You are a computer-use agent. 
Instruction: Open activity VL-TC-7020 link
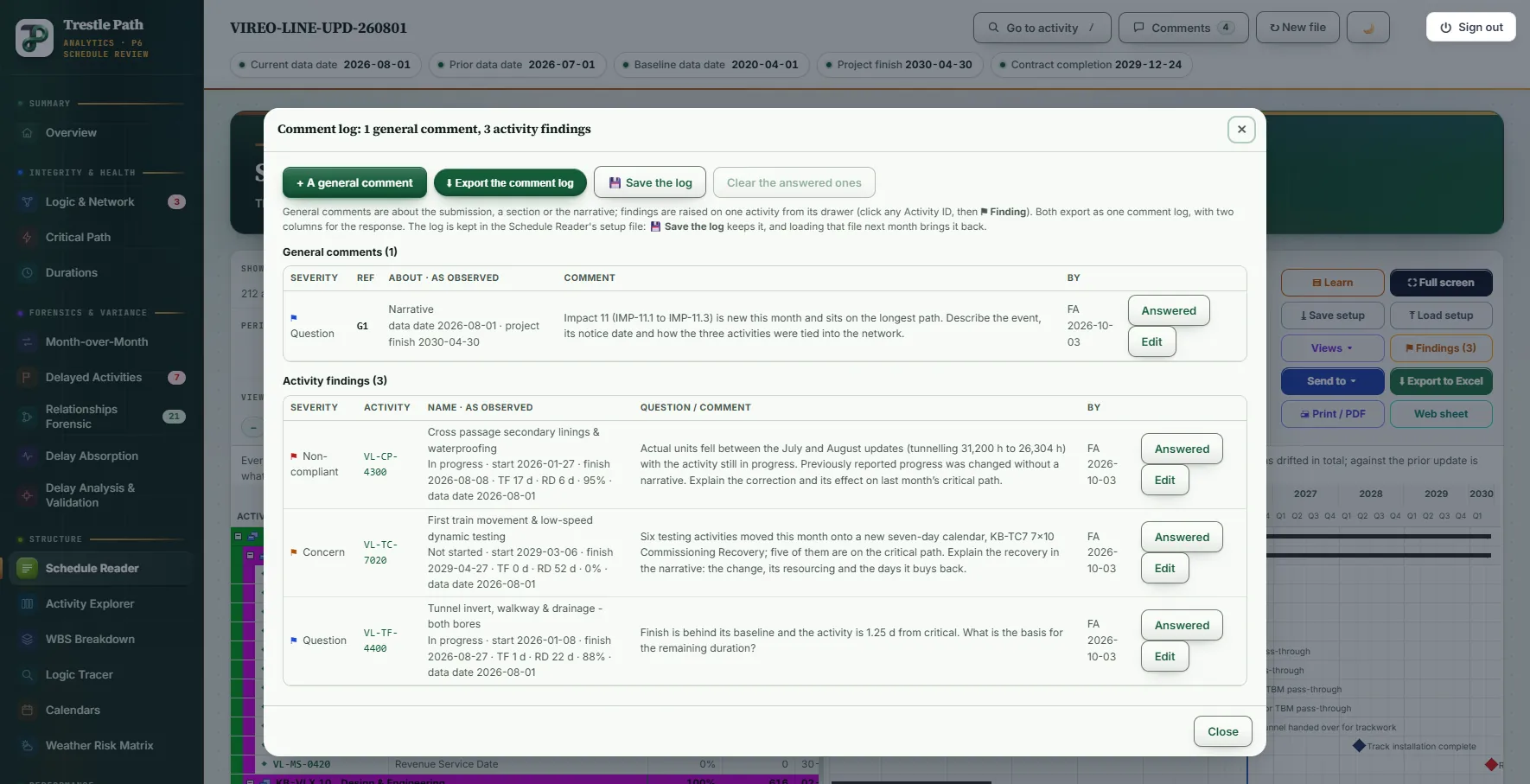[380, 552]
